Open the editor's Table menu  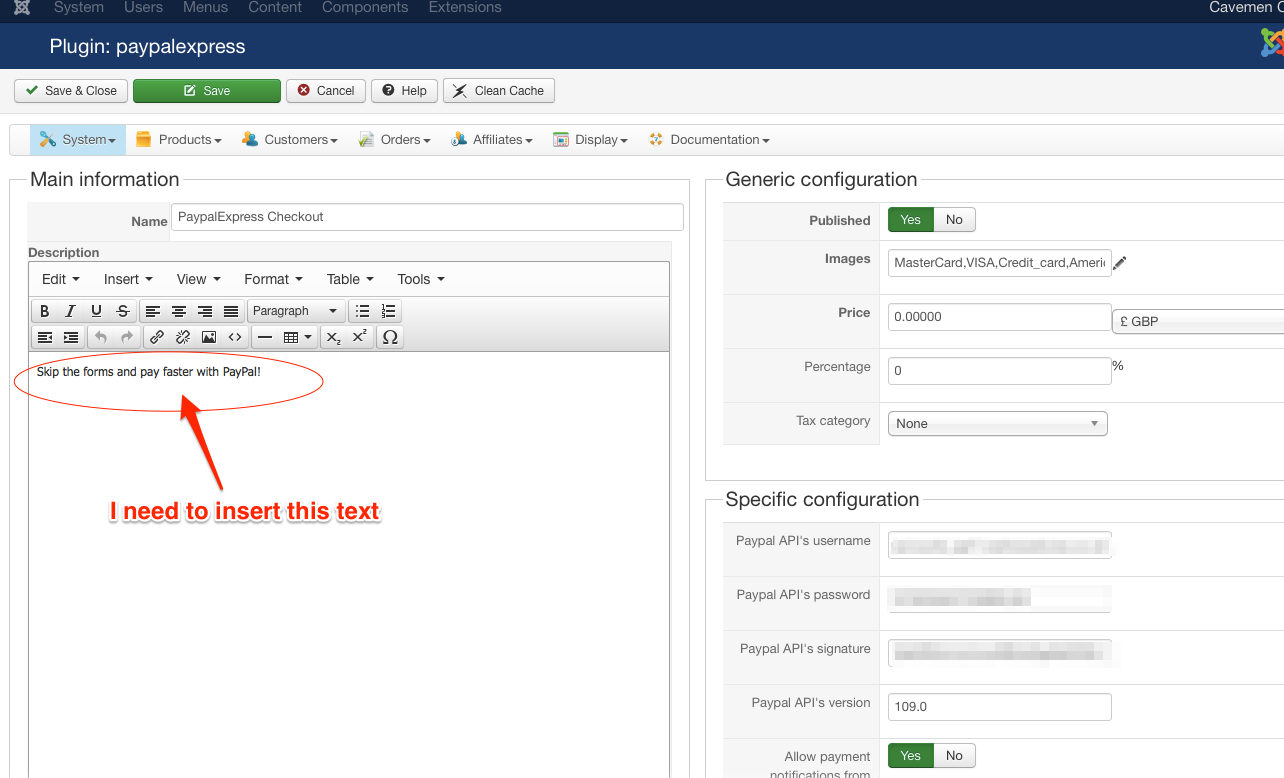pyautogui.click(x=350, y=279)
